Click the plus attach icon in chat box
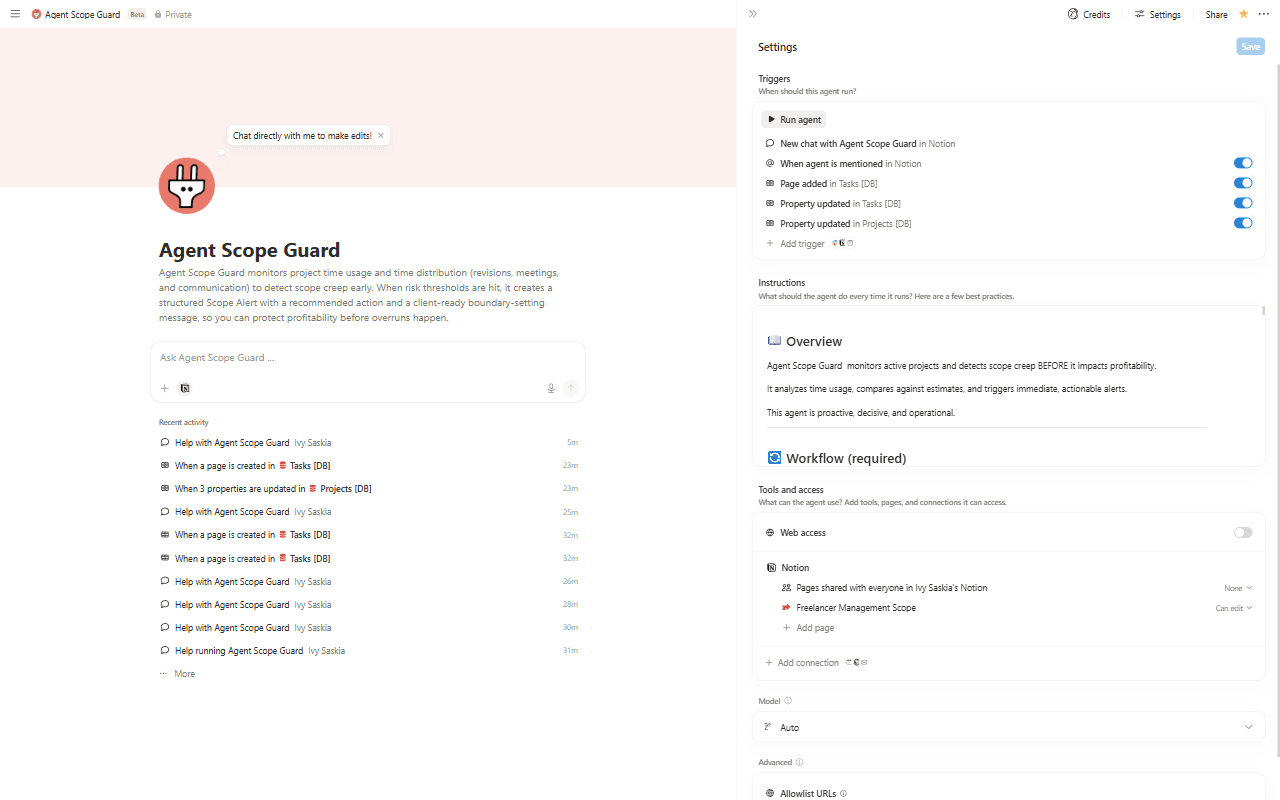The height and width of the screenshot is (800, 1280). 165,388
